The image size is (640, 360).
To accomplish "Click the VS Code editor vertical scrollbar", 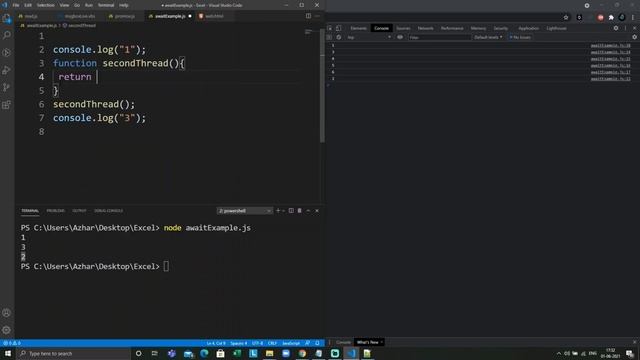I will tap(322, 86).
